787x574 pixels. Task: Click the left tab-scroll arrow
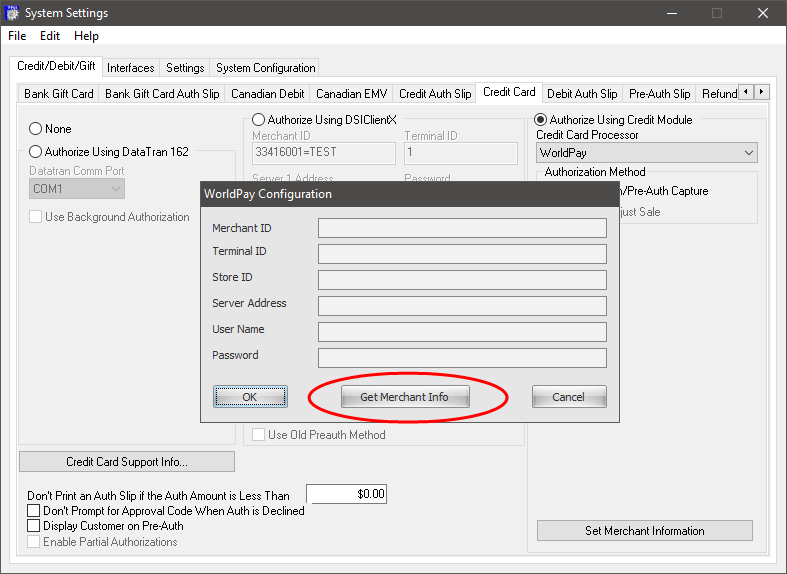point(746,92)
